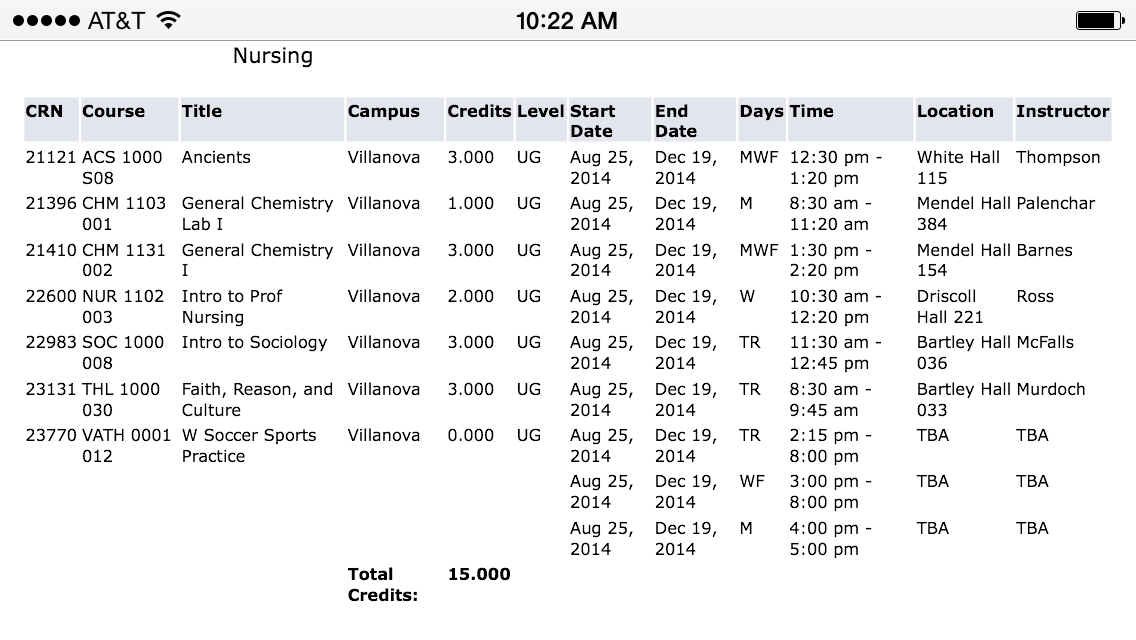
Task: Tap the cellular signal strength dots
Action: (45, 21)
